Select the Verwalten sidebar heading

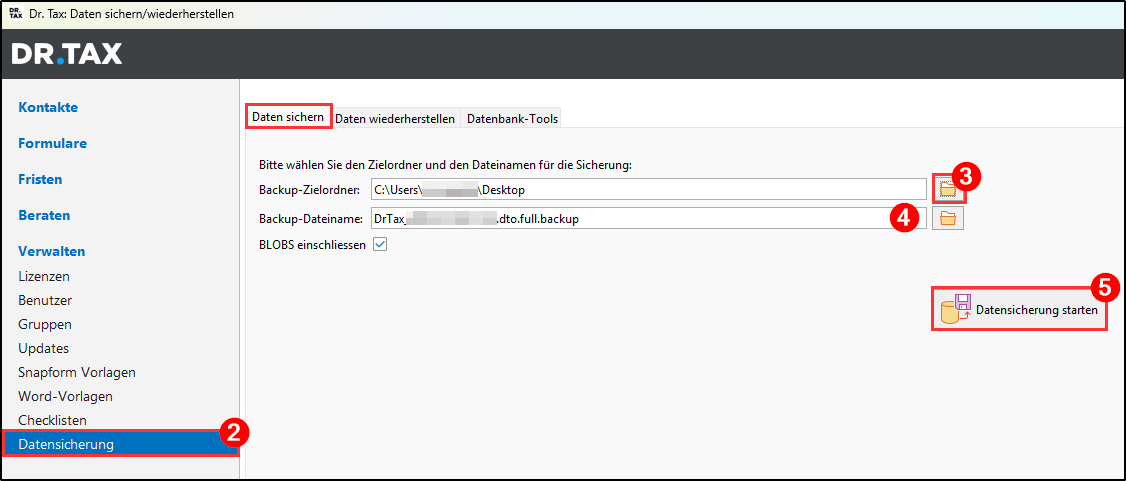point(52,251)
